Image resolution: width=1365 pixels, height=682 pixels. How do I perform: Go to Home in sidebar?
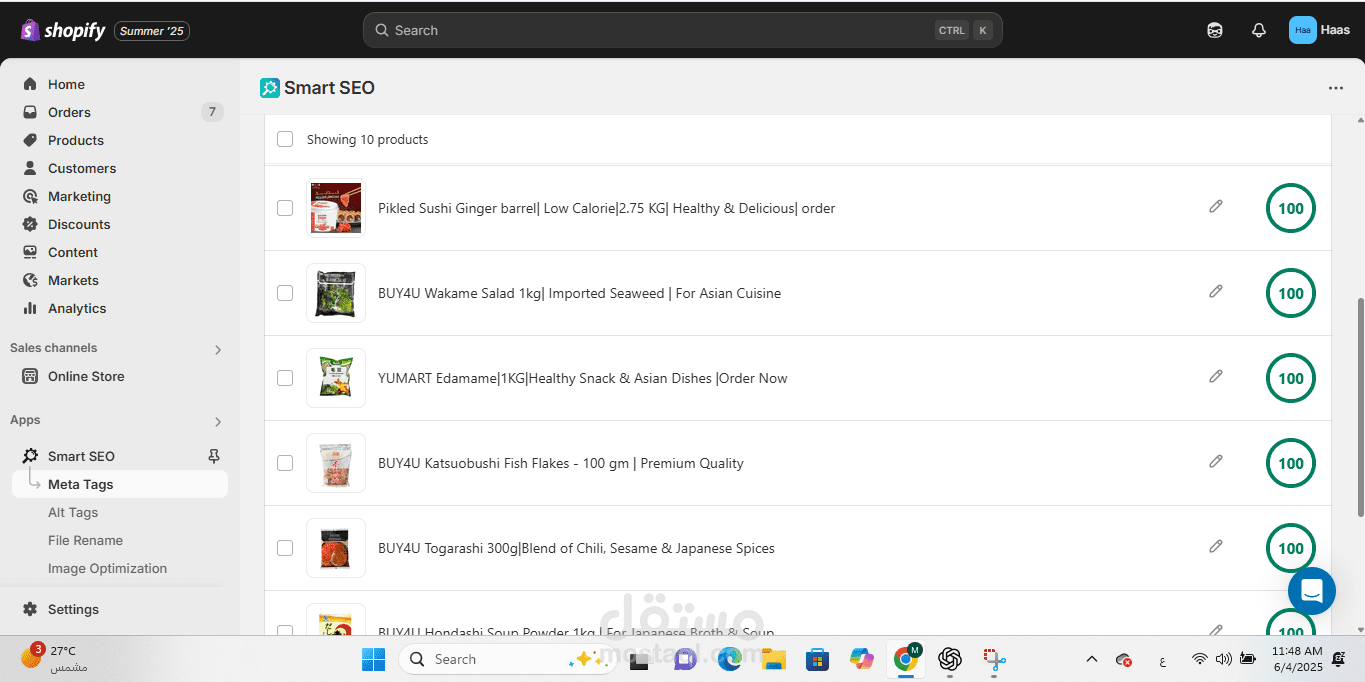66,84
